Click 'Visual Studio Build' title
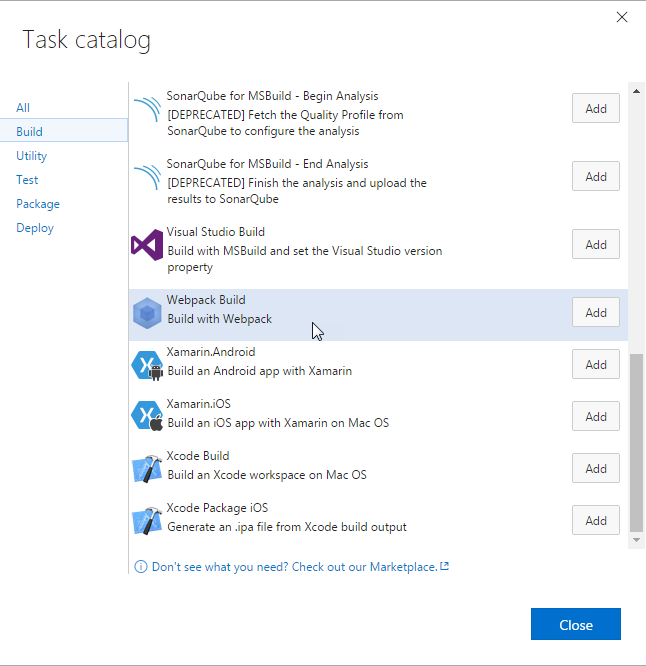646x666 pixels. tap(216, 232)
